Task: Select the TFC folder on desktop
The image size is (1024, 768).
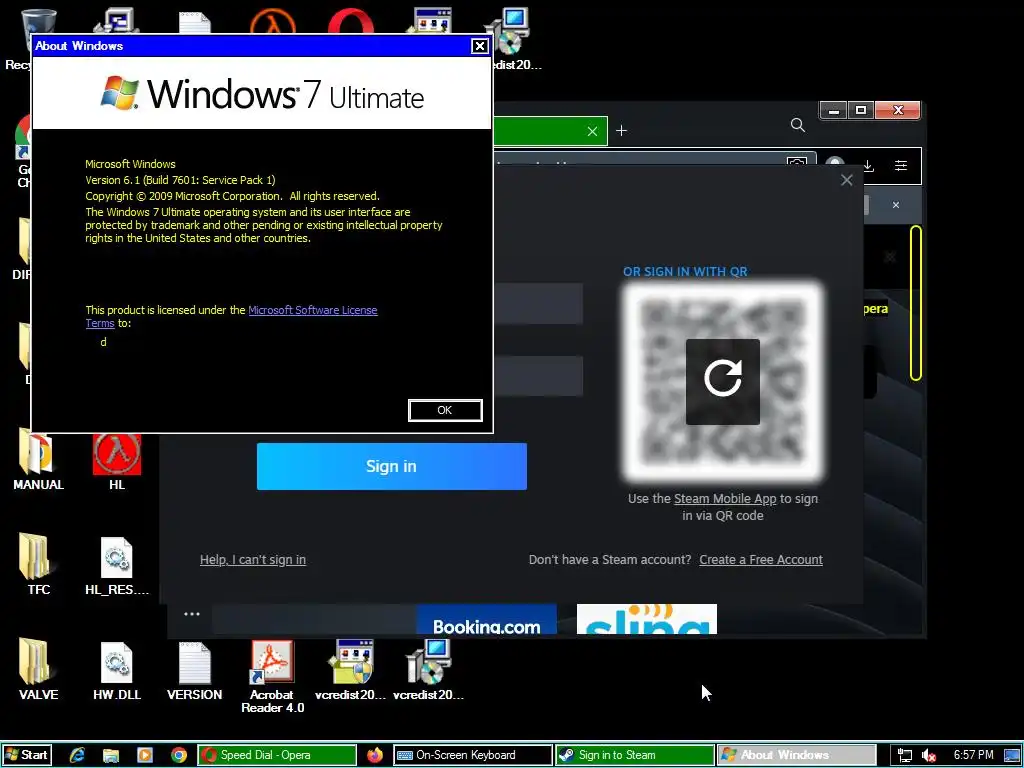Action: [x=38, y=566]
